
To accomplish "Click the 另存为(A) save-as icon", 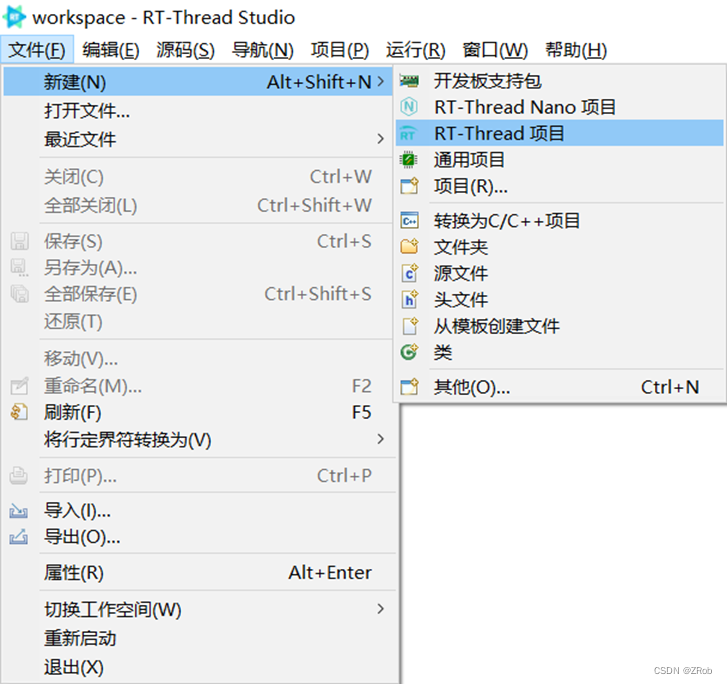I will [x=19, y=268].
